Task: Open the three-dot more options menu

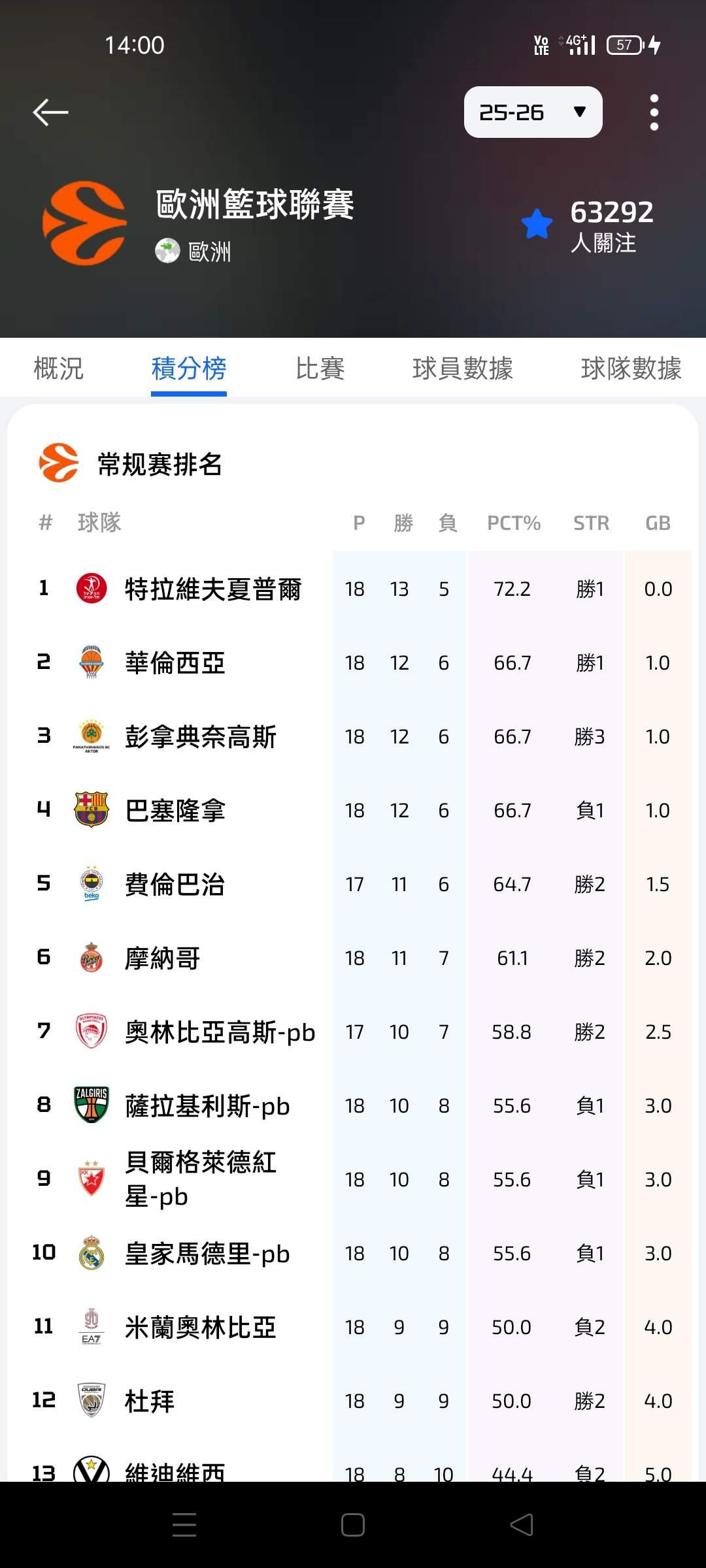Action: pos(654,112)
